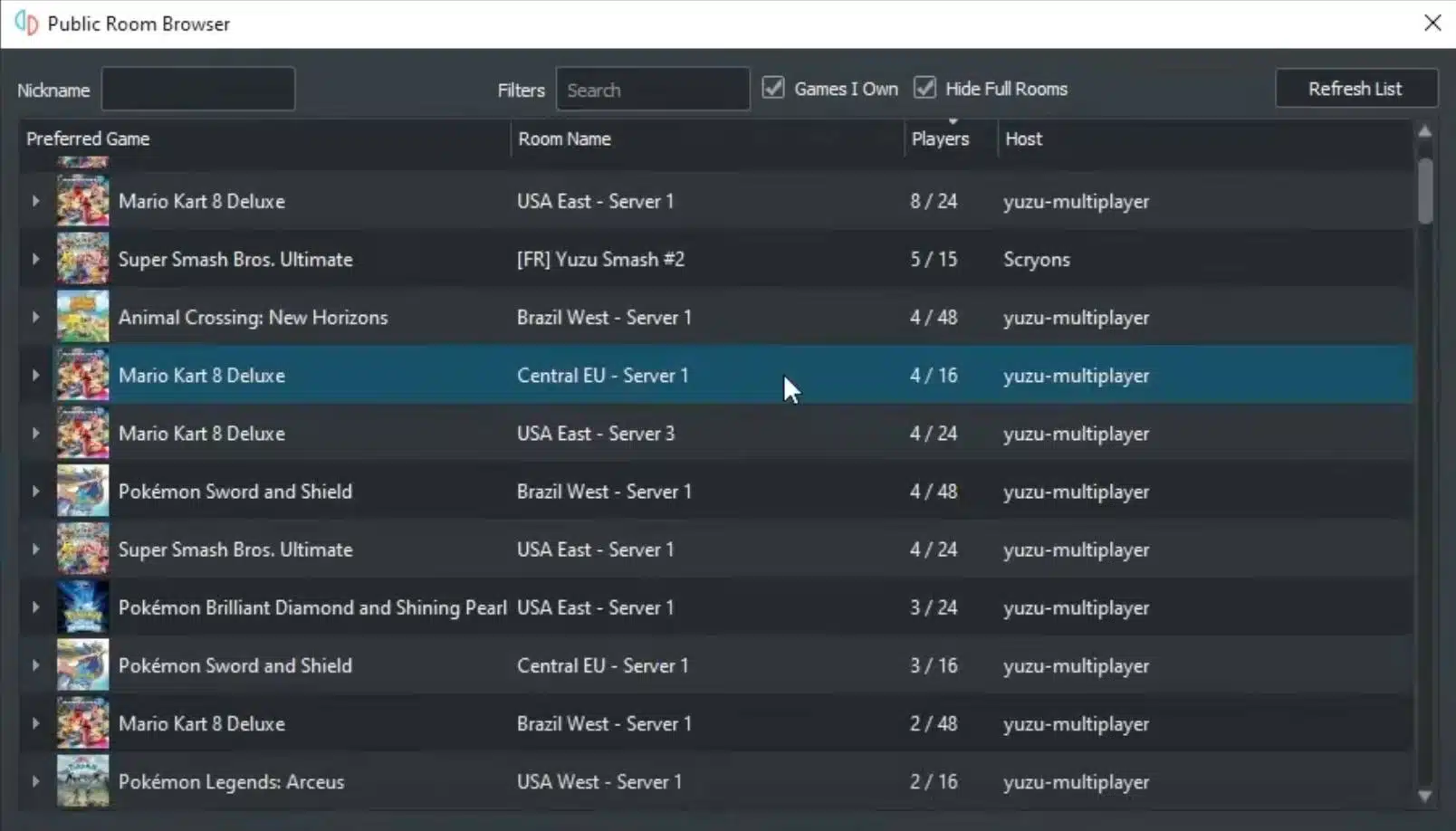1456x831 pixels.
Task: Click the room list scrollbar thumb
Action: pyautogui.click(x=1425, y=190)
